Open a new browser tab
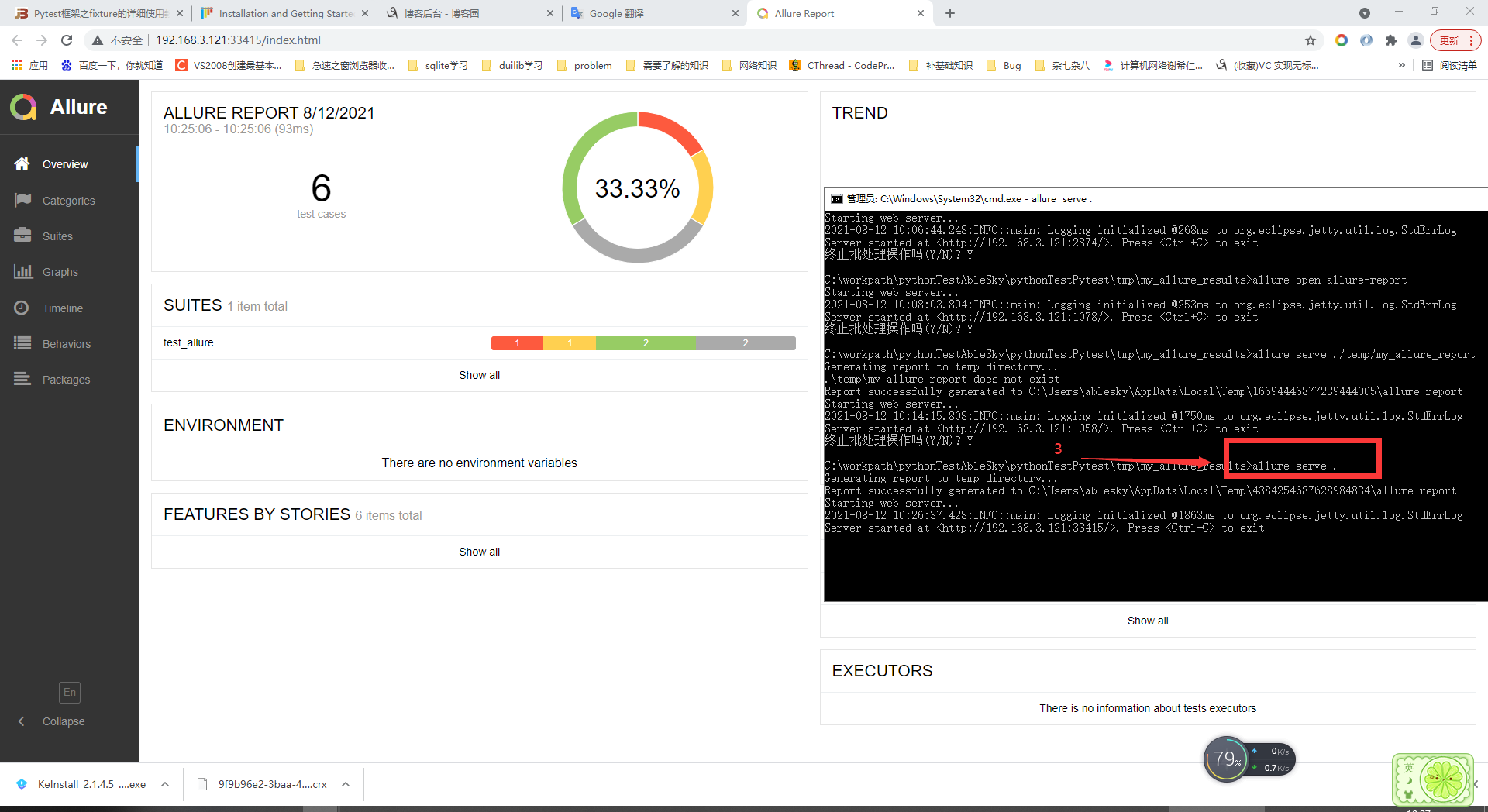The width and height of the screenshot is (1488, 812). click(x=950, y=13)
